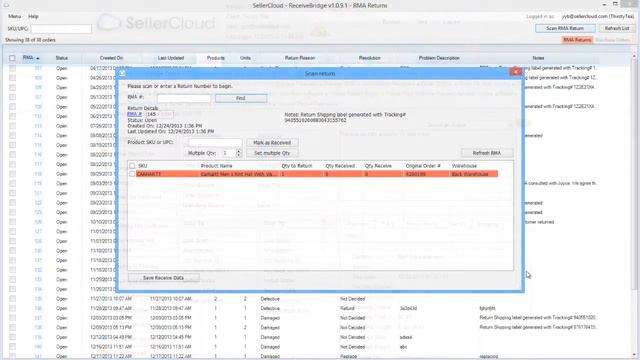Click the Original Order # column header
The image size is (640, 360).
(x=423, y=166)
